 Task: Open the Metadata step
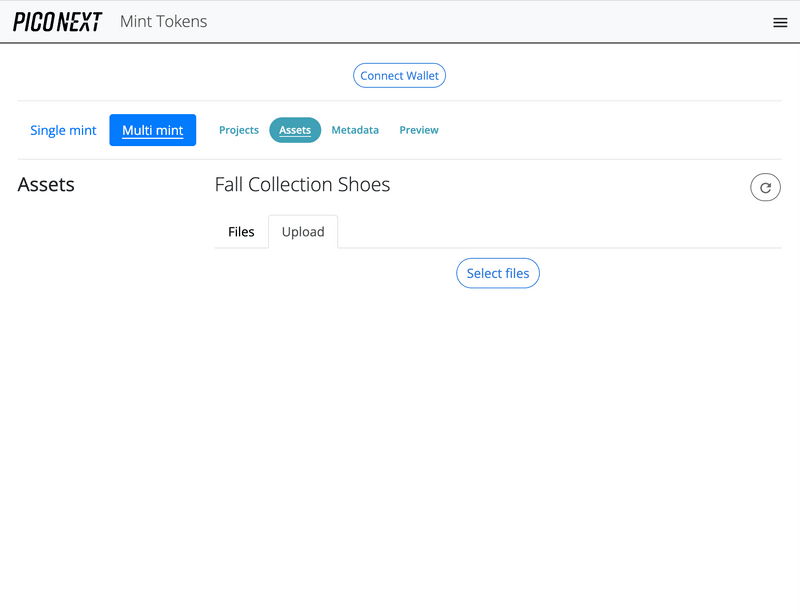pos(355,130)
